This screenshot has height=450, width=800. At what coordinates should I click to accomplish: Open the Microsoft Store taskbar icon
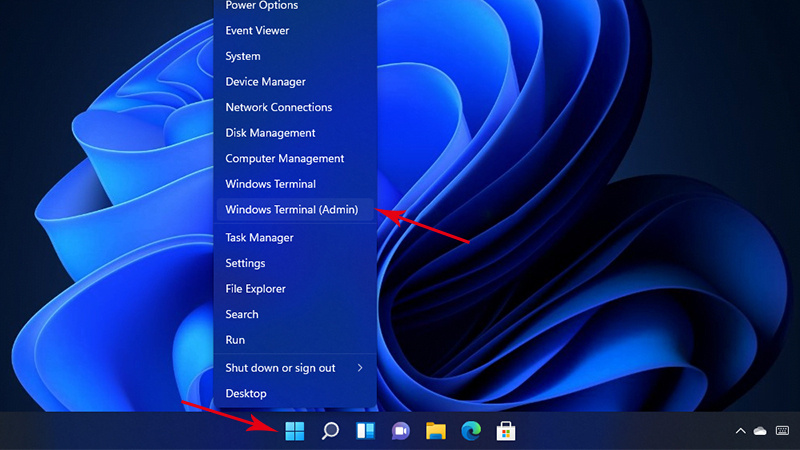[x=506, y=431]
